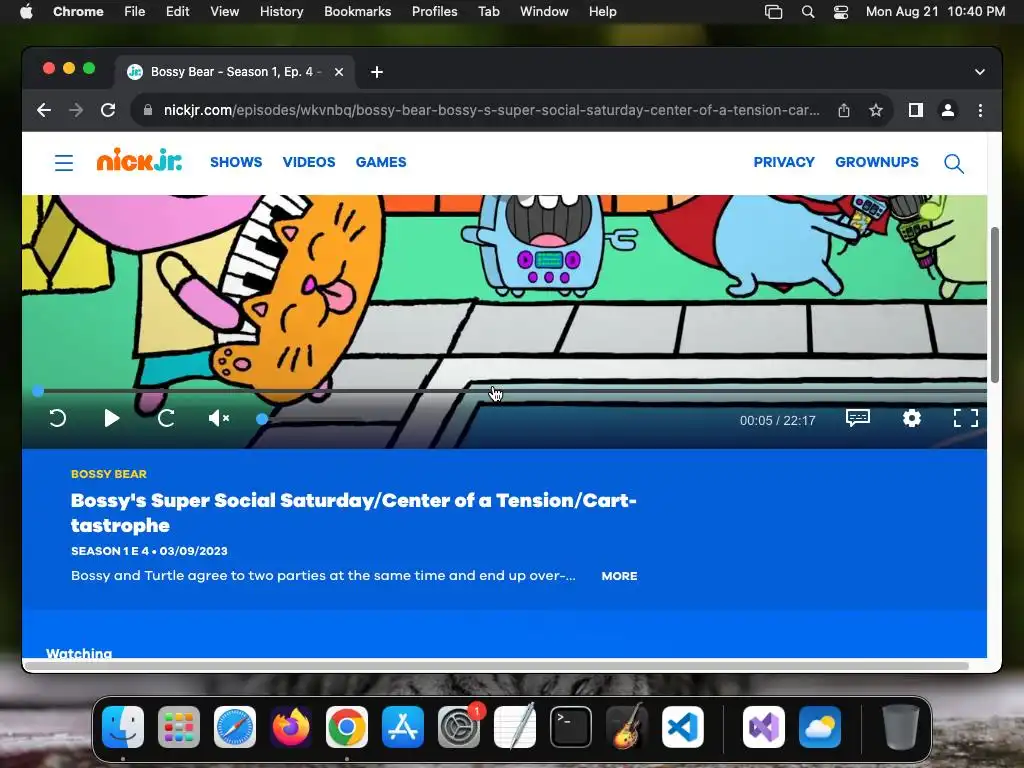The height and width of the screenshot is (768, 1024).
Task: Click the date and time in menu bar
Action: 935,12
